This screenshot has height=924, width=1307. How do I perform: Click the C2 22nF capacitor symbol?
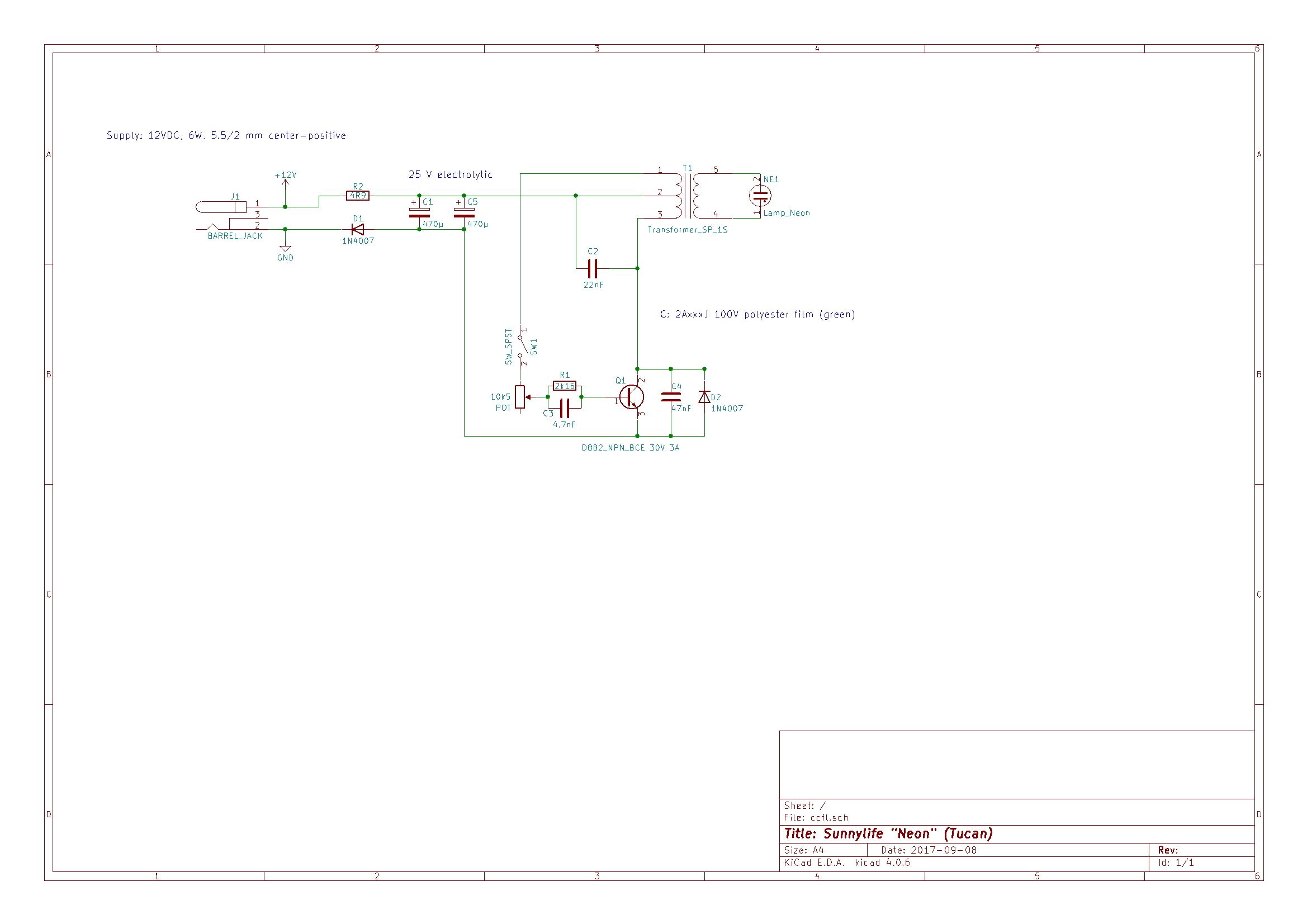592,268
